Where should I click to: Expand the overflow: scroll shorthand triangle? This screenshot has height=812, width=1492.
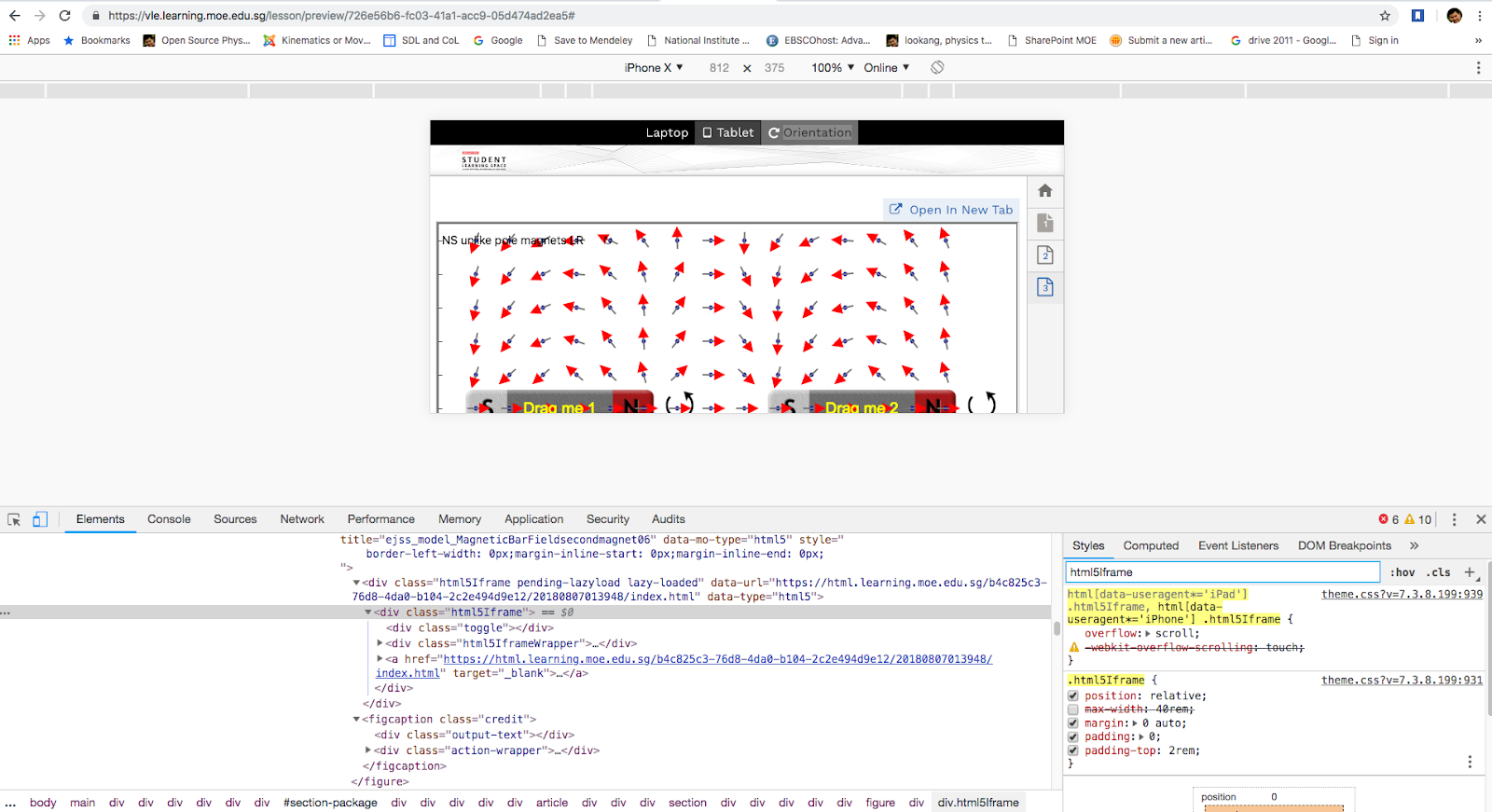point(1149,634)
